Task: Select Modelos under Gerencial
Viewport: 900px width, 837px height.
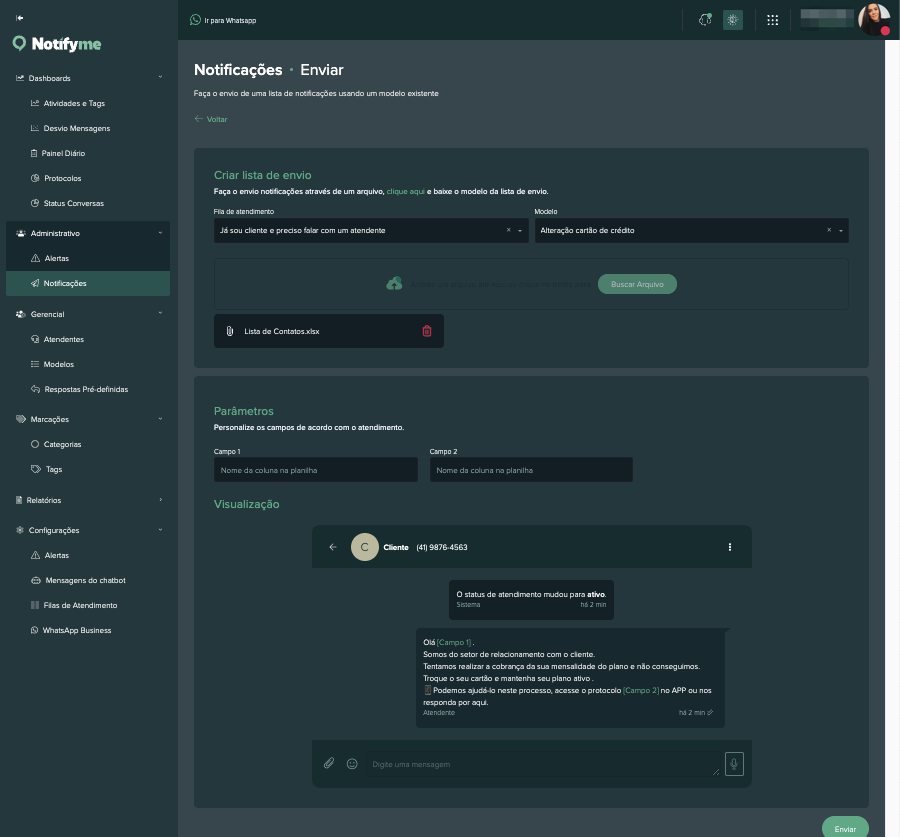Action: [60, 364]
